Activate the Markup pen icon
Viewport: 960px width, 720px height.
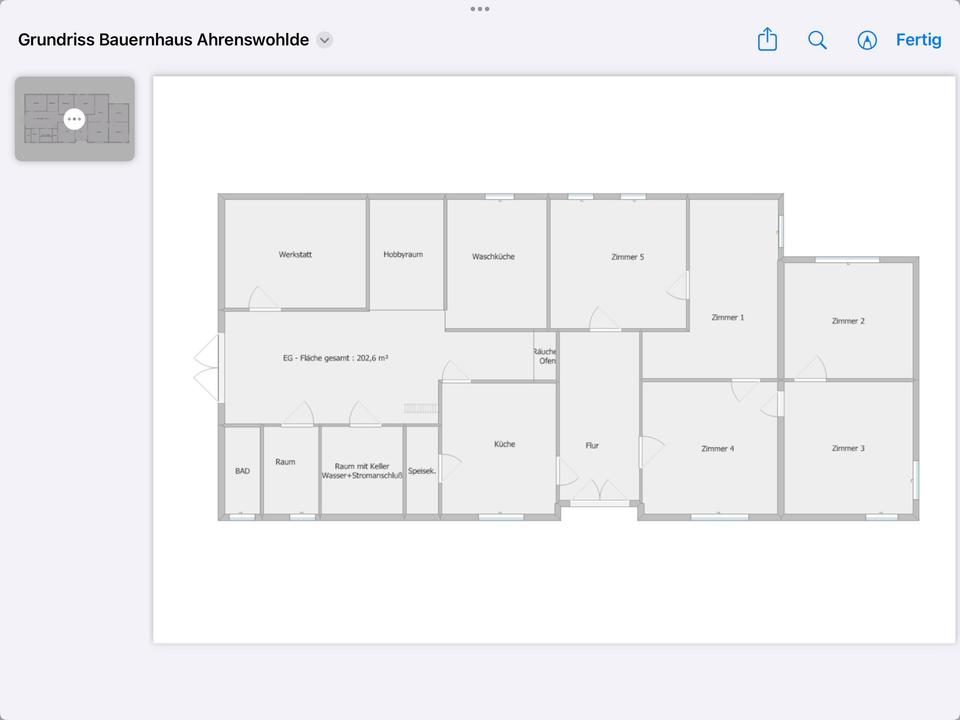(867, 40)
